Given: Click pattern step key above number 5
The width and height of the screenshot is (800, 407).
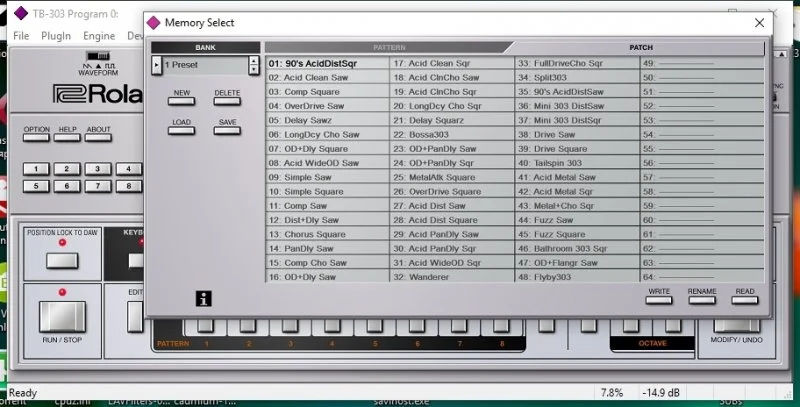Looking at the screenshot, I should click(374, 325).
